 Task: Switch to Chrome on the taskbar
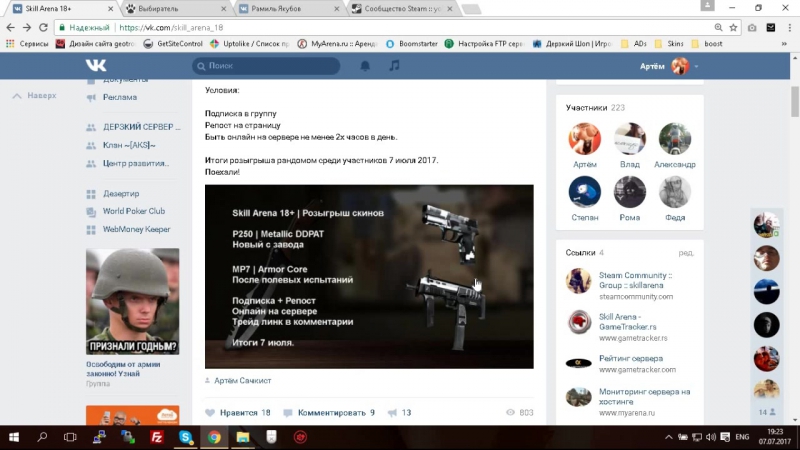click(214, 437)
